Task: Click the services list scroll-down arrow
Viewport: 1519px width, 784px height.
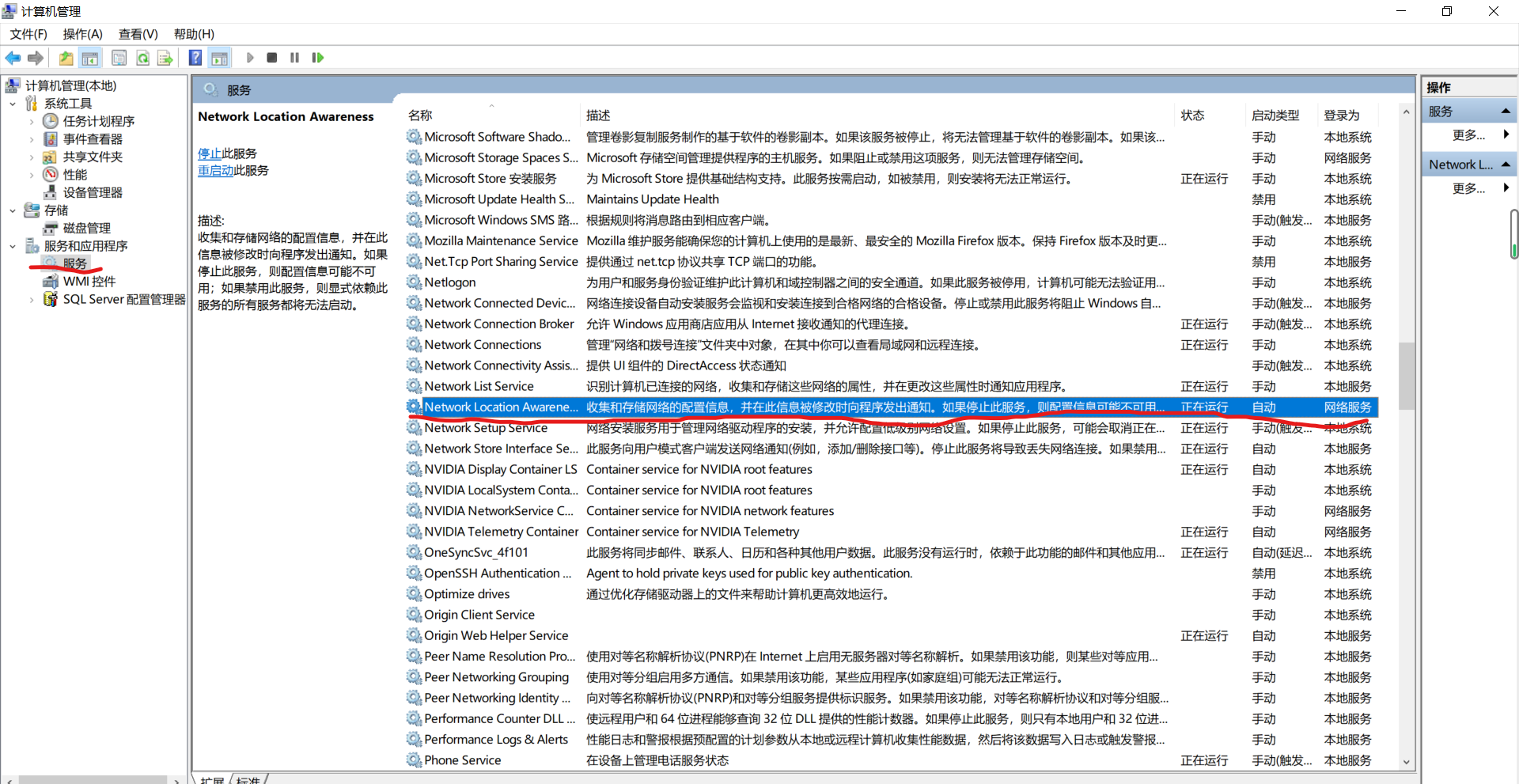Action: click(x=1406, y=762)
